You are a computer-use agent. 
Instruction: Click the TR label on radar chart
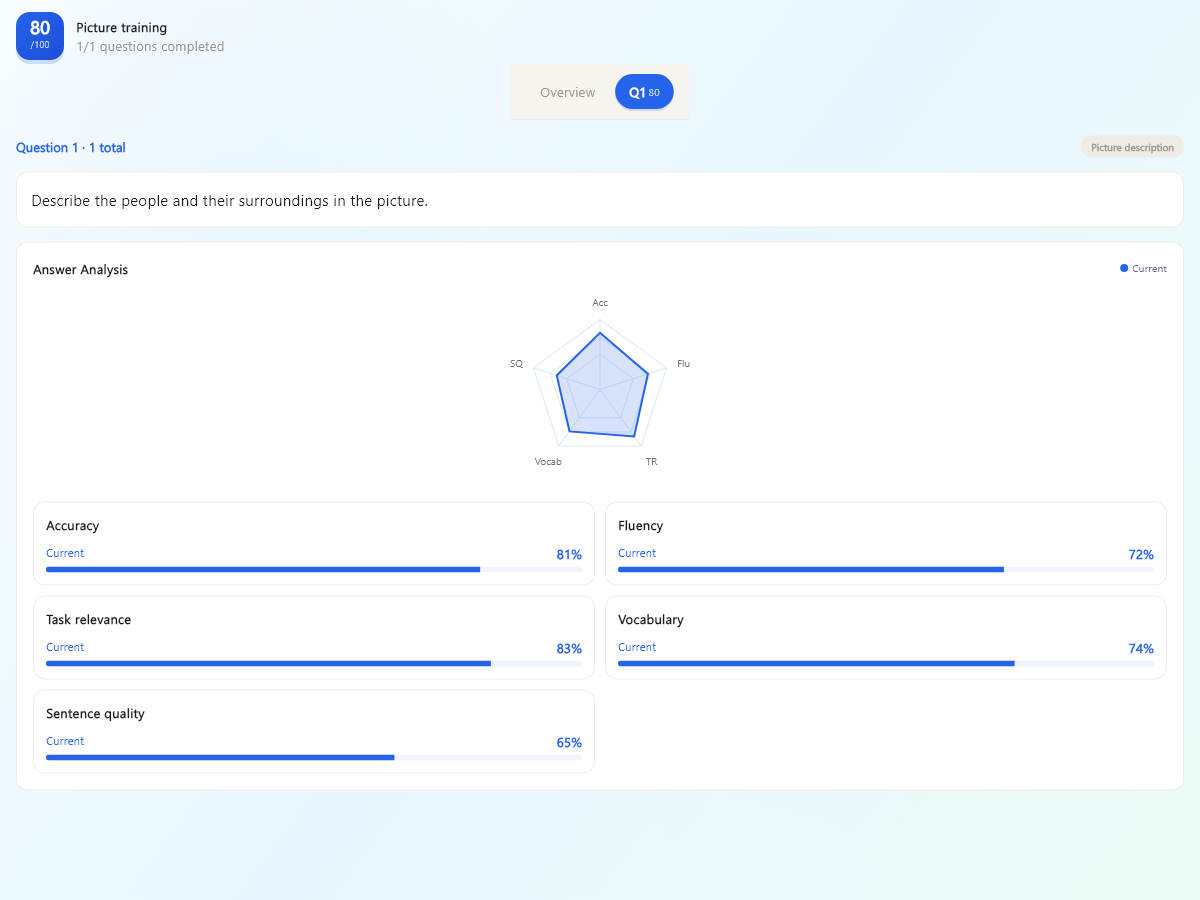651,462
